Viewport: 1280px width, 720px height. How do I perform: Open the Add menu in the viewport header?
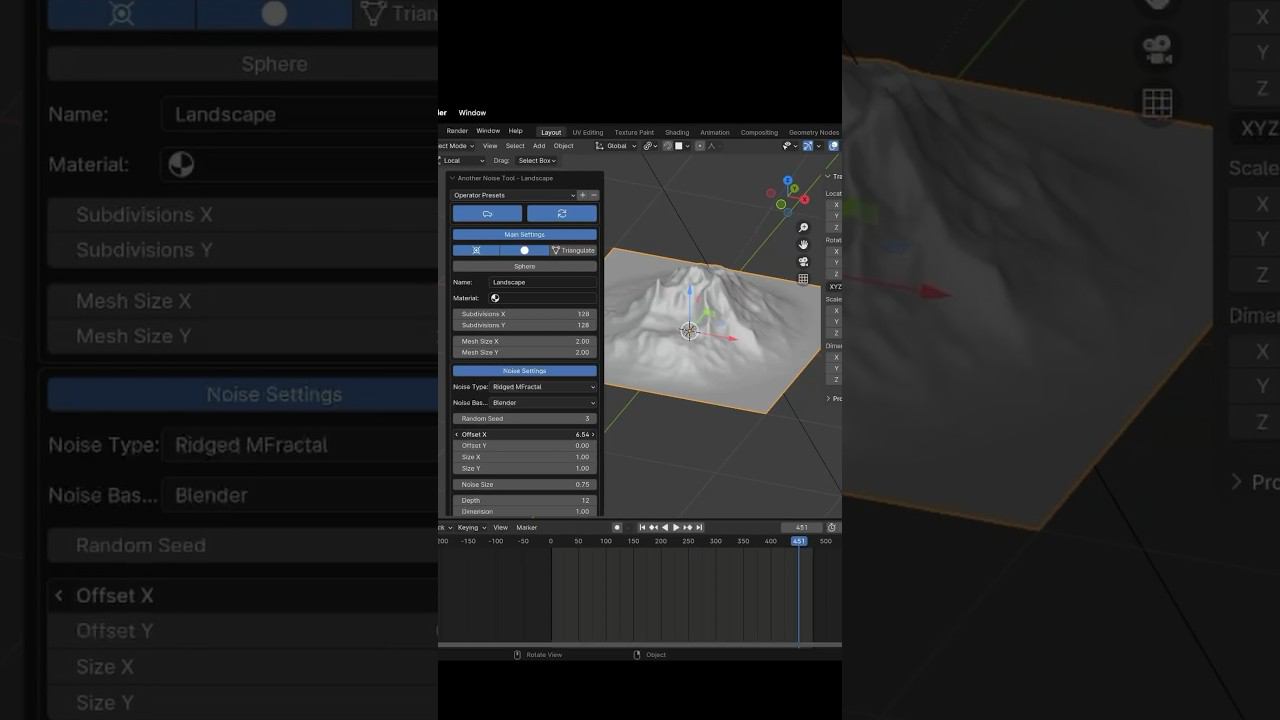click(x=539, y=146)
